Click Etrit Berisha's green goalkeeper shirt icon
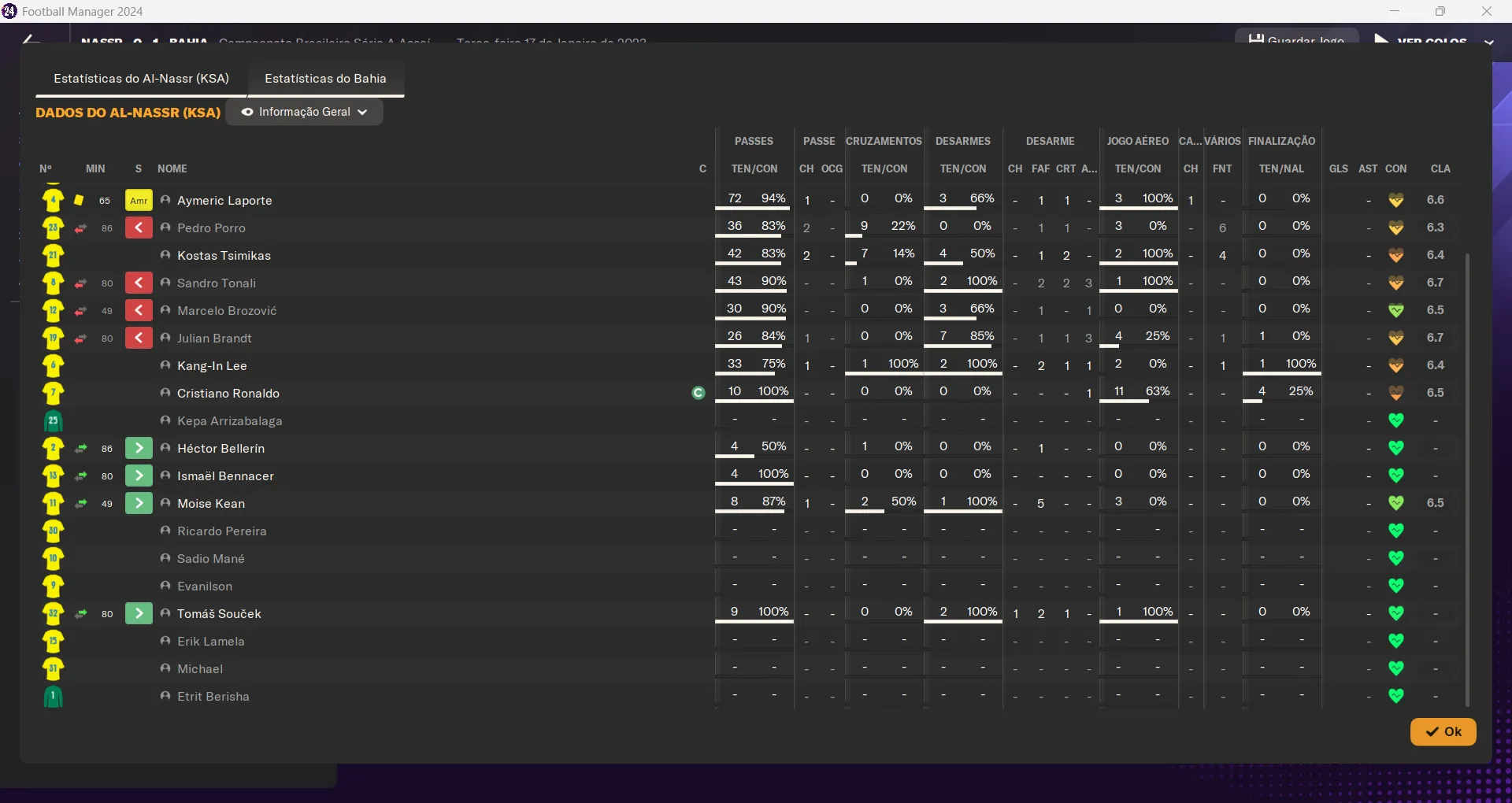 point(53,696)
